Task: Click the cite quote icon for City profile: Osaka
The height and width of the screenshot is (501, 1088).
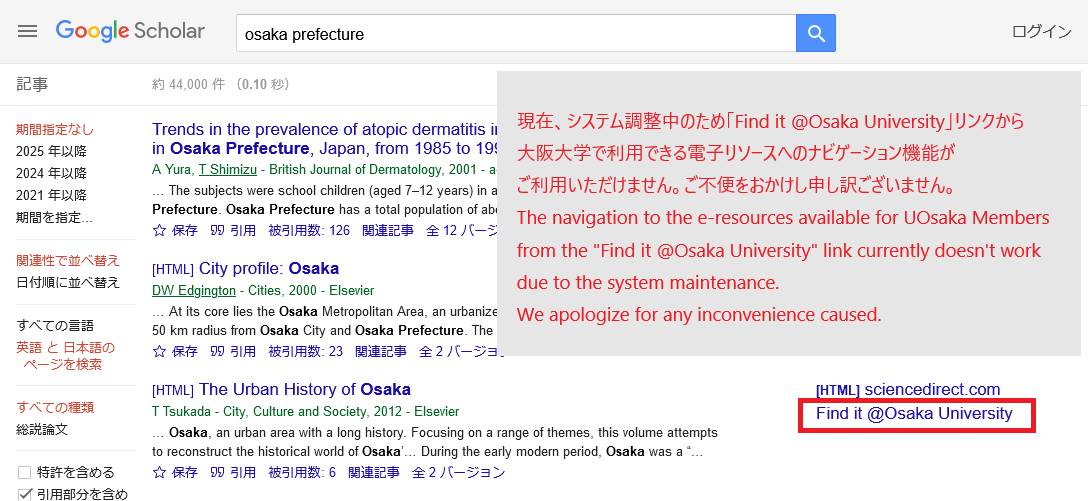Action: (216, 351)
